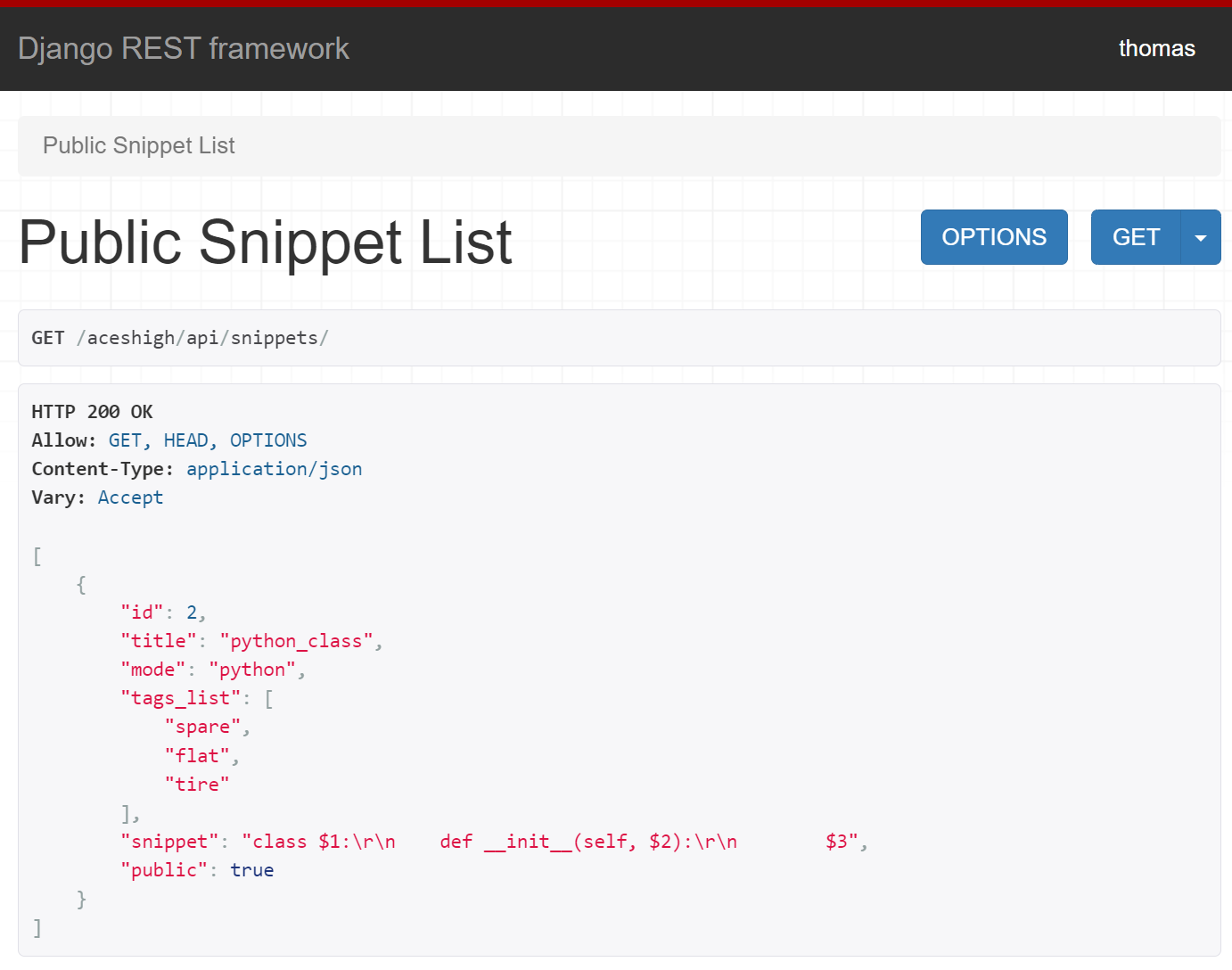Viewport: 1232px width, 970px height.
Task: Click the "tags_list" key
Action: pos(180,698)
